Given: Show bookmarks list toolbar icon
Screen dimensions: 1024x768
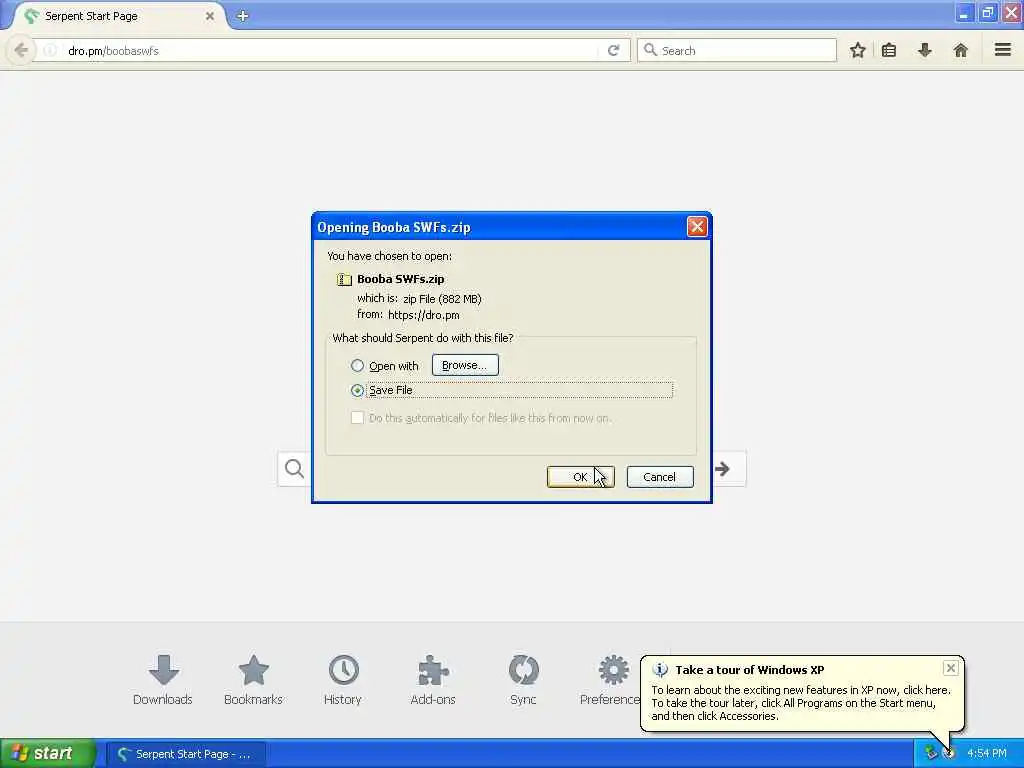Looking at the screenshot, I should pos(889,50).
